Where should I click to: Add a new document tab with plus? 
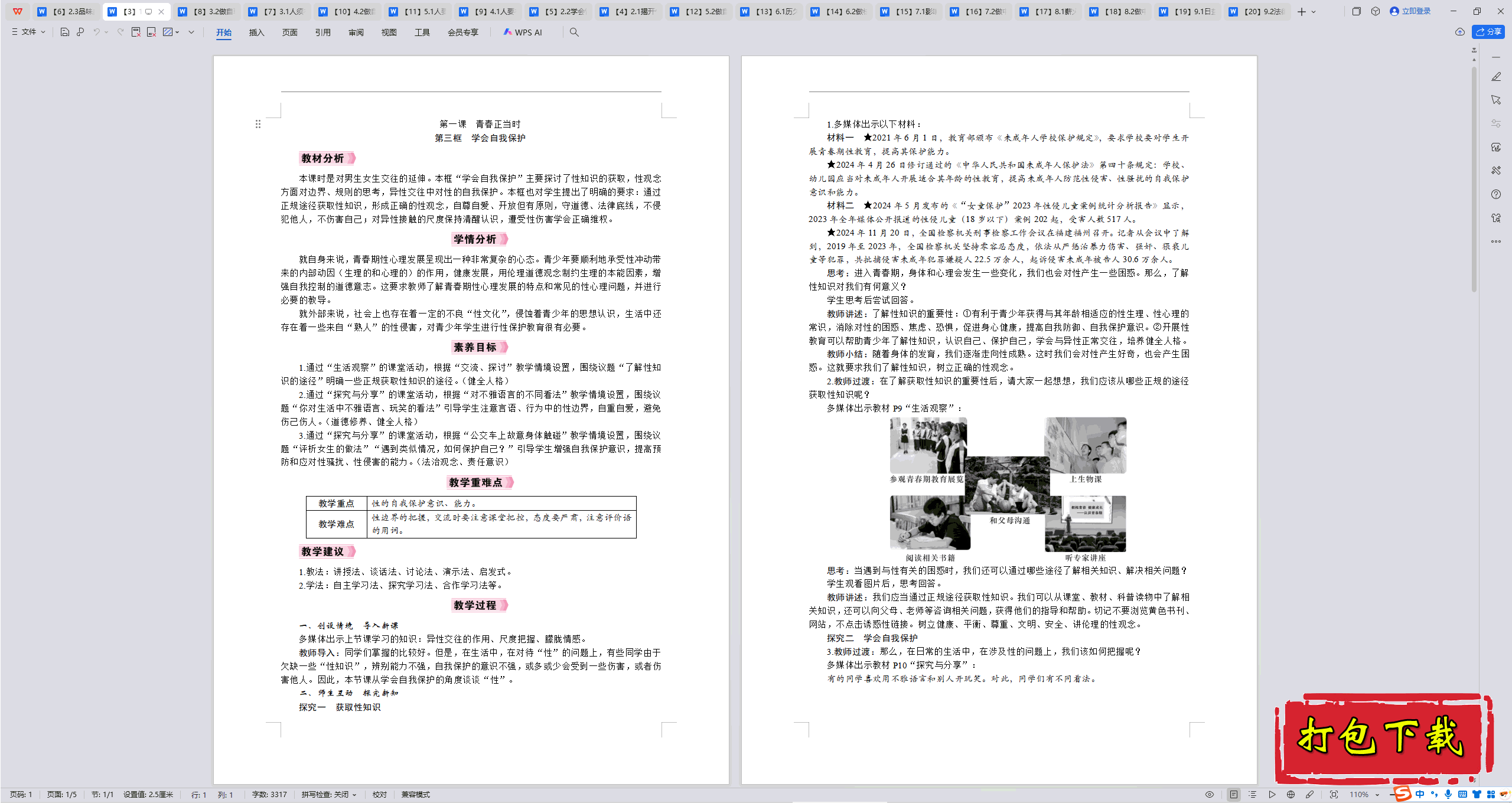[x=1302, y=12]
